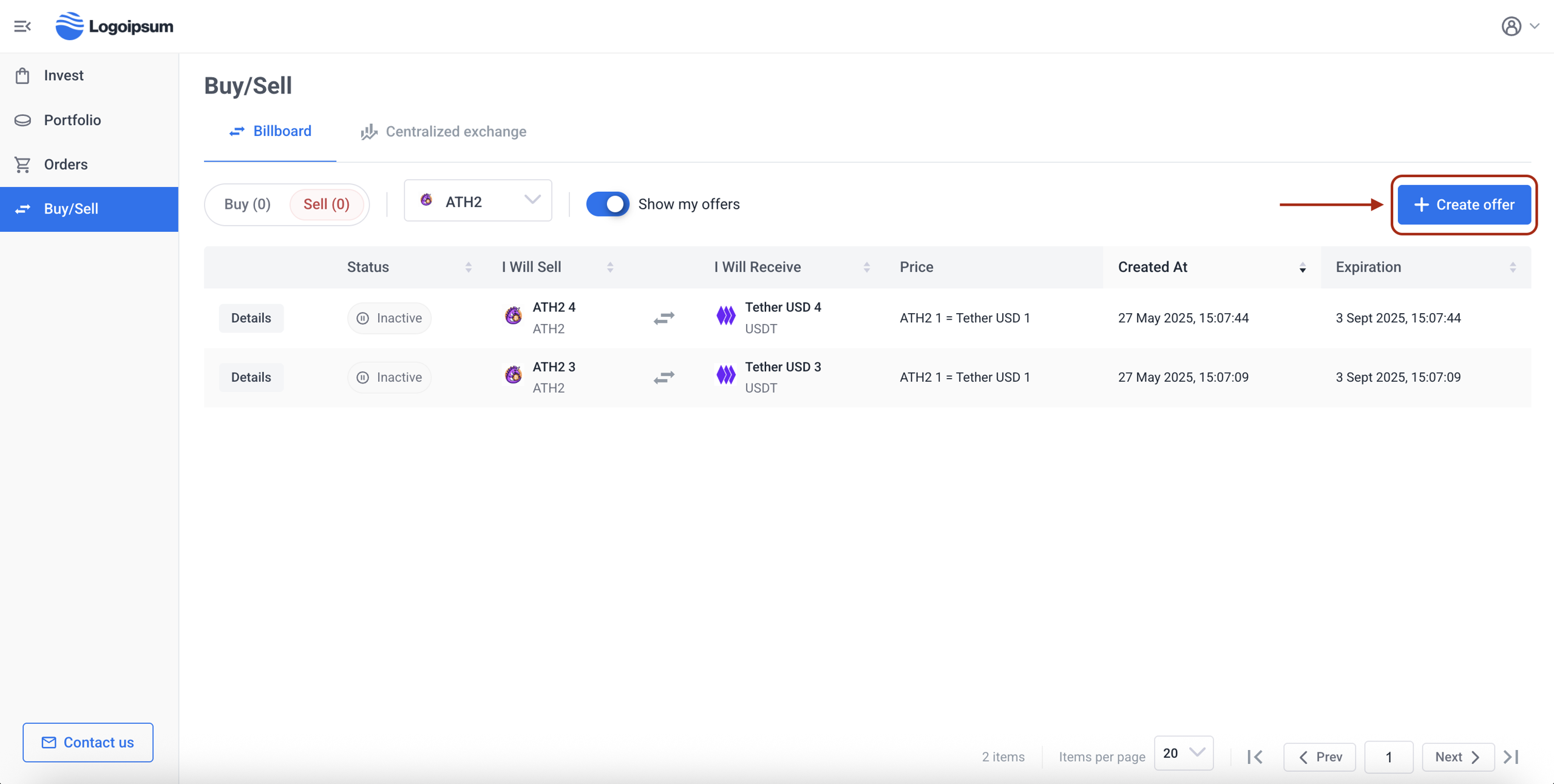Disable the Show my offers toggle

608,204
